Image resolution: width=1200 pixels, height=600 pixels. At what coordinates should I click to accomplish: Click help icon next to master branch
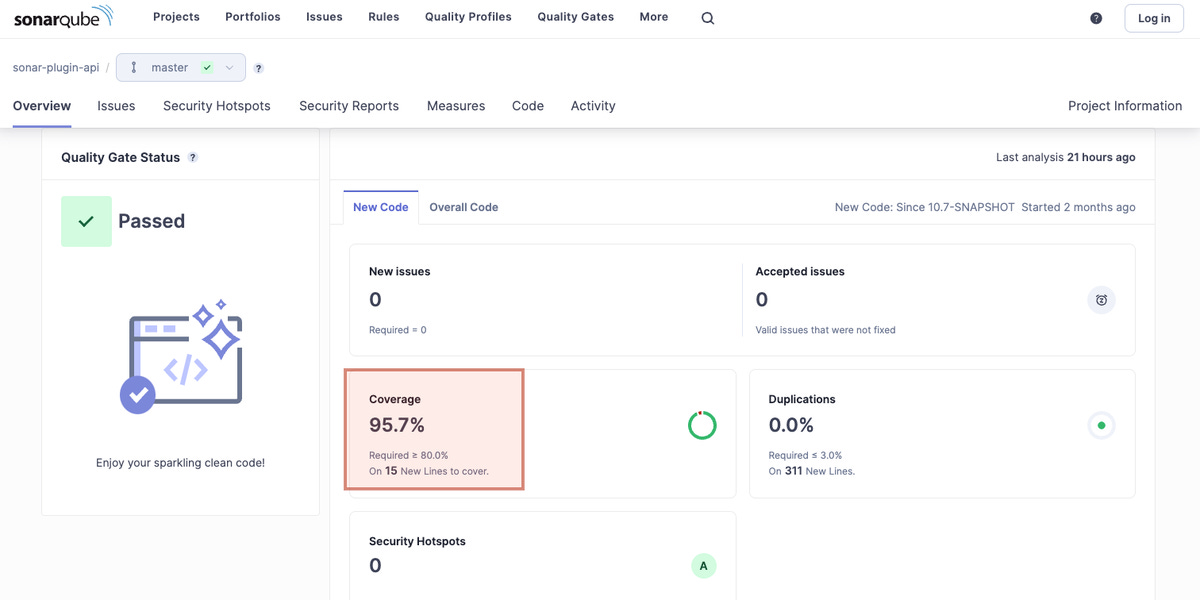point(258,68)
